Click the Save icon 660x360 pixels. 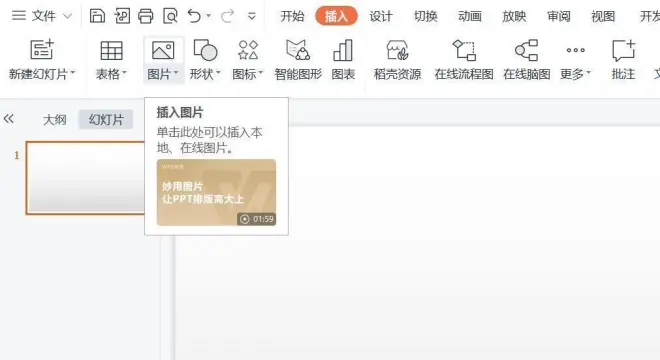(97, 16)
